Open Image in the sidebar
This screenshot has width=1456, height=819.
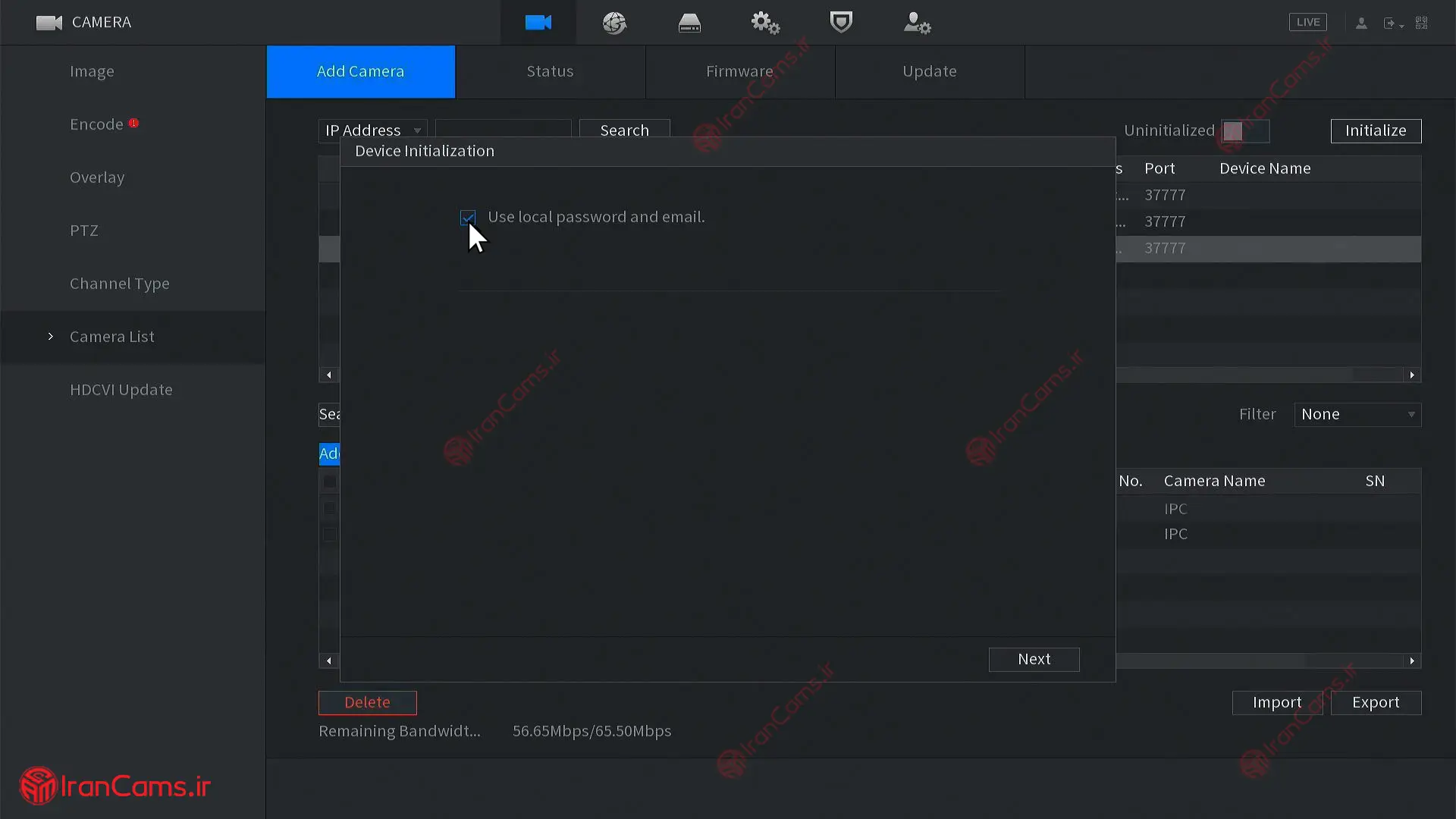coord(92,71)
